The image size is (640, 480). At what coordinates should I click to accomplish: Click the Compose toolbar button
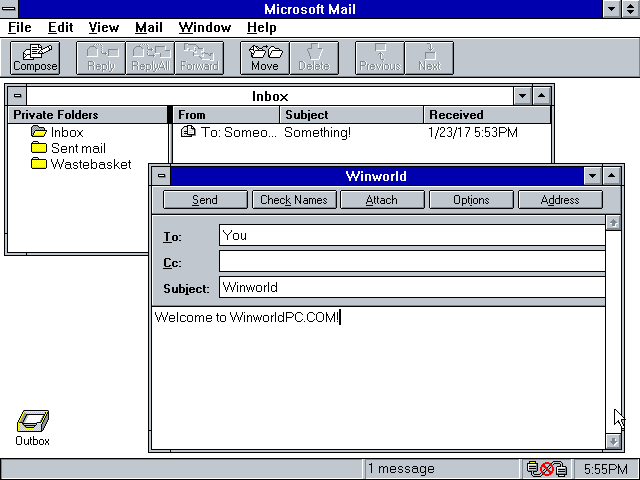coord(35,58)
